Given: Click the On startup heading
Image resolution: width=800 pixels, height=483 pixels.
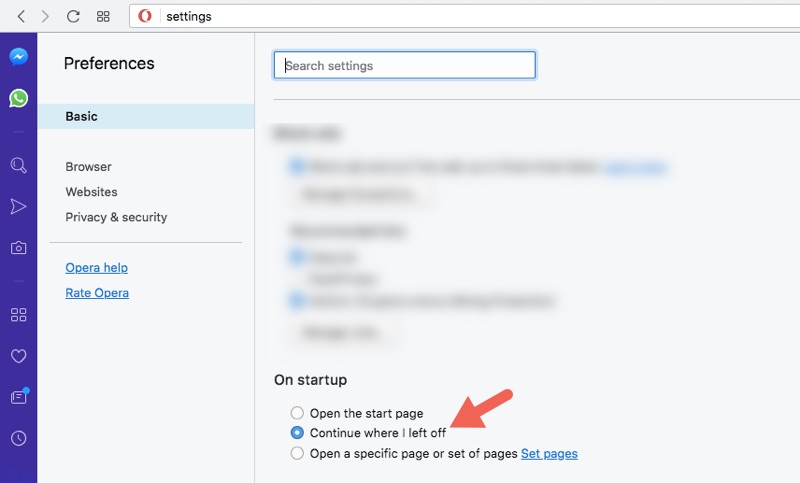Looking at the screenshot, I should pyautogui.click(x=310, y=380).
